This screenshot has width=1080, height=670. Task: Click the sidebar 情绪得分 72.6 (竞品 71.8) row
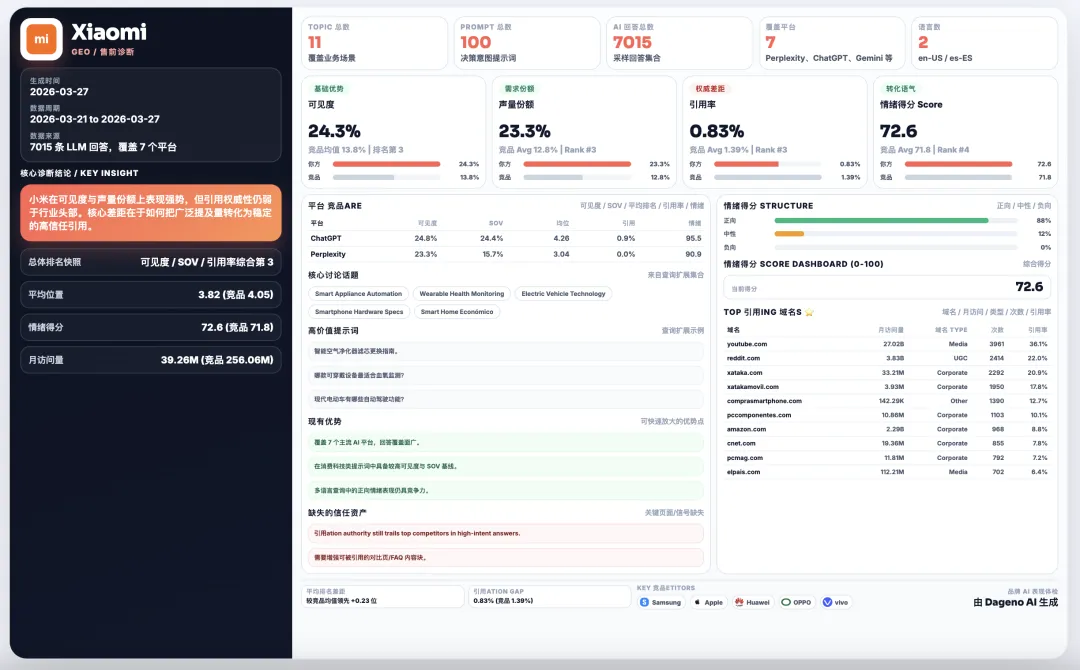pos(151,327)
